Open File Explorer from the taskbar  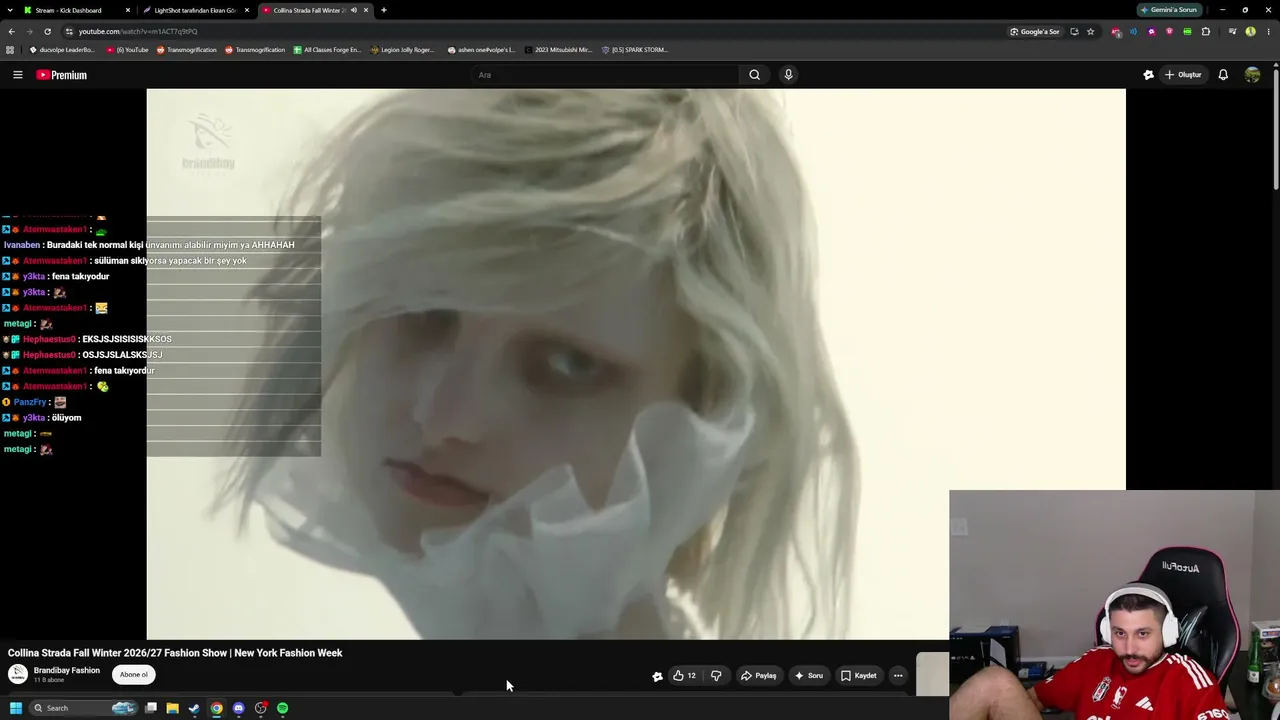(x=172, y=708)
